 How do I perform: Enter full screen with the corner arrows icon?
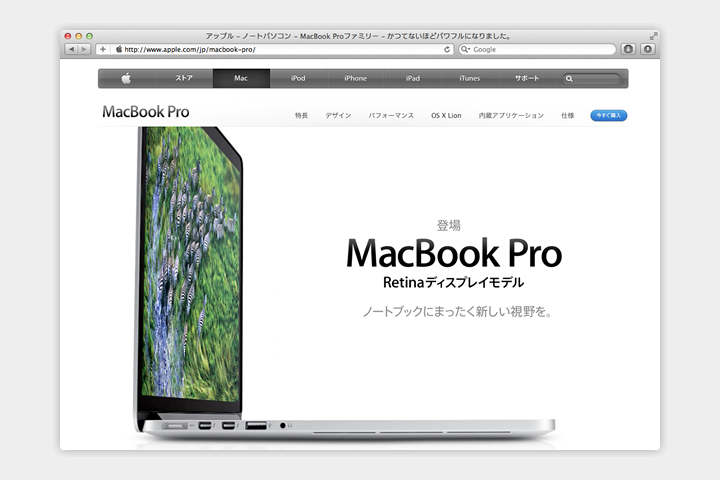(653, 36)
